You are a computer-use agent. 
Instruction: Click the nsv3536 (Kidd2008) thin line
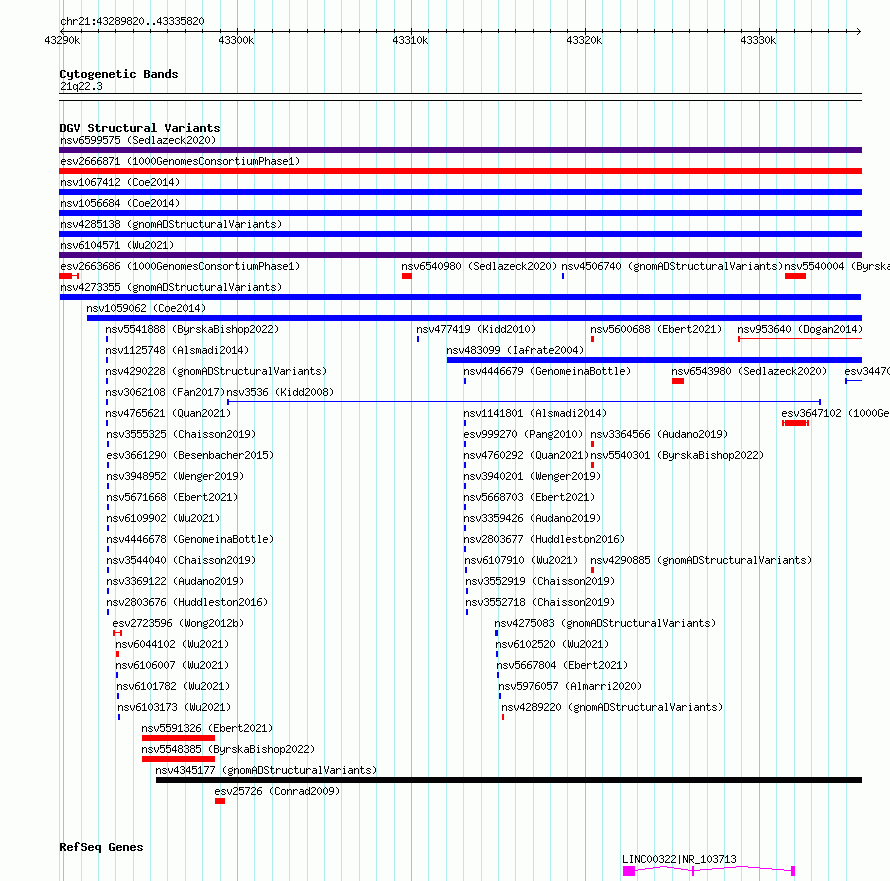tap(524, 402)
